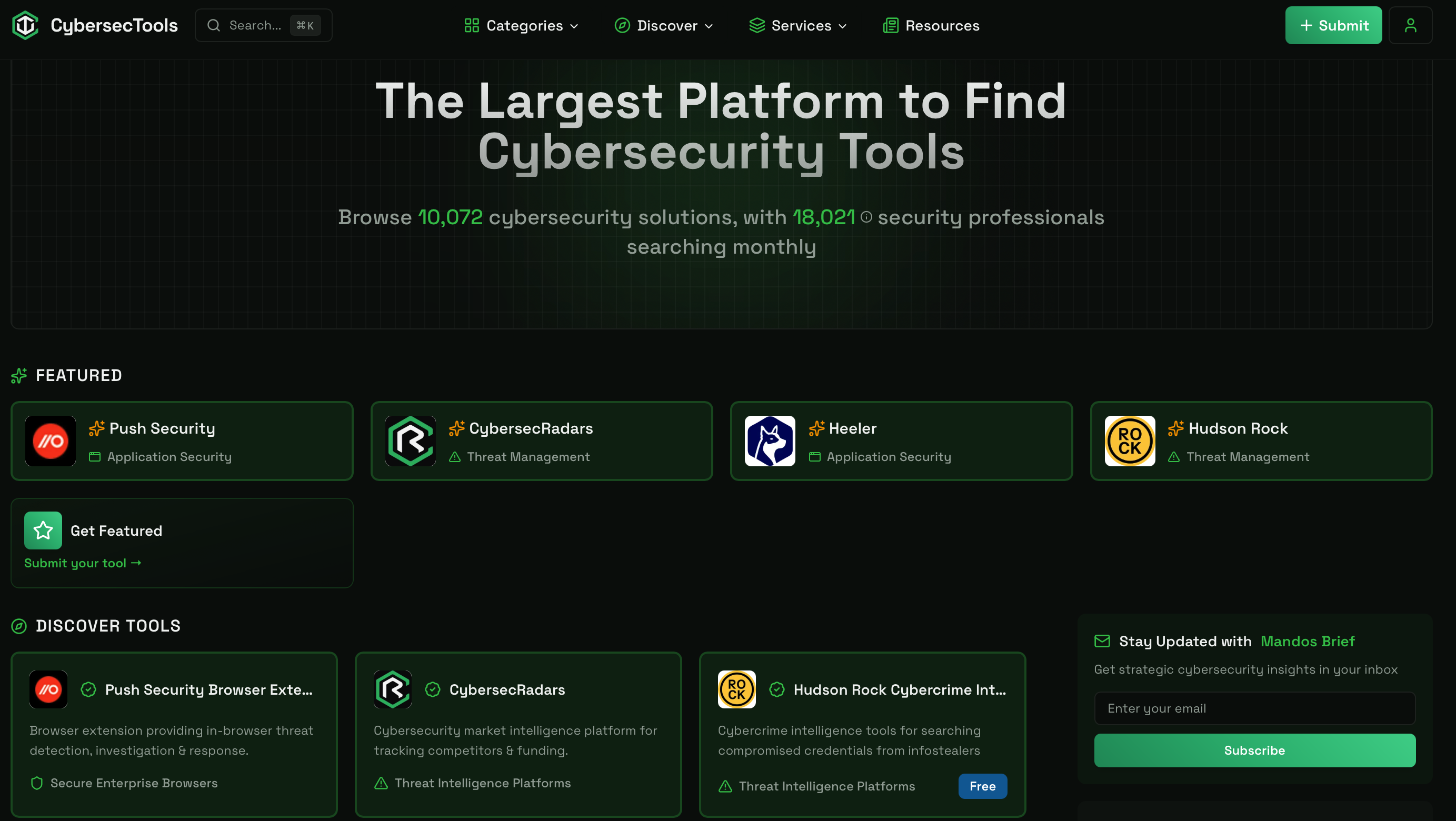The height and width of the screenshot is (821, 1456).
Task: Open Hudson Rock featured card title
Action: point(1238,428)
